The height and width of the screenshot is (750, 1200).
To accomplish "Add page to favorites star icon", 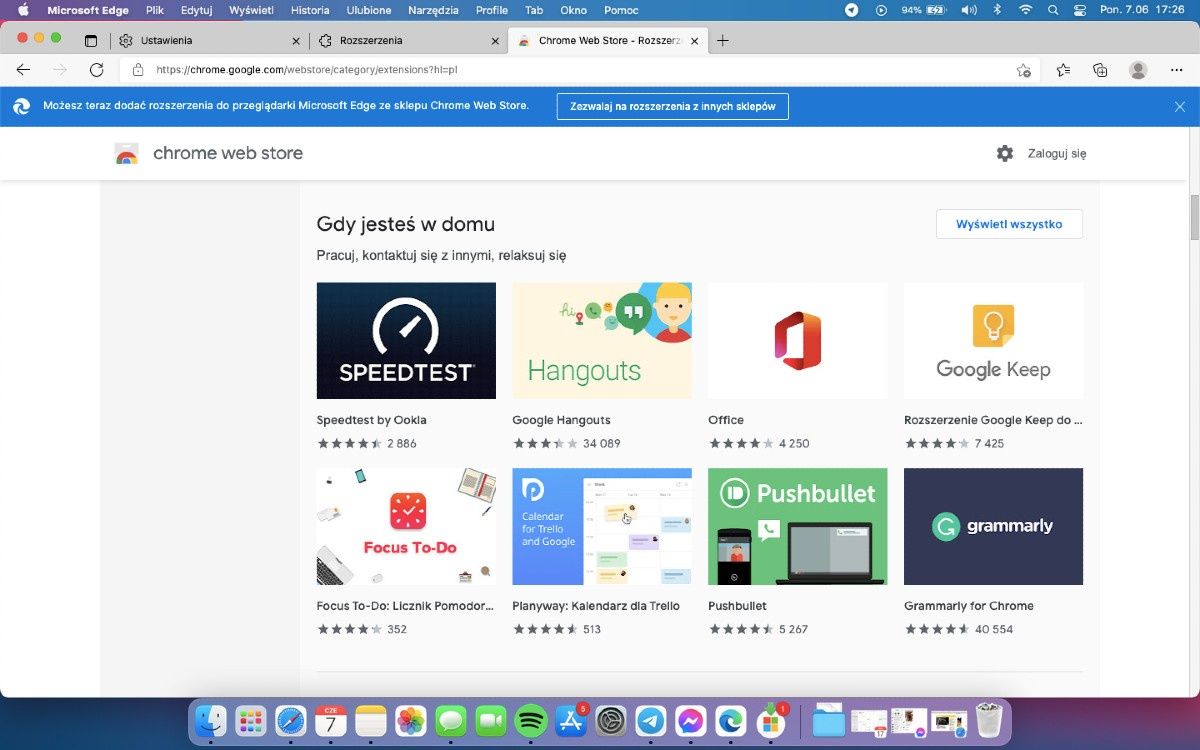I will [x=1023, y=70].
